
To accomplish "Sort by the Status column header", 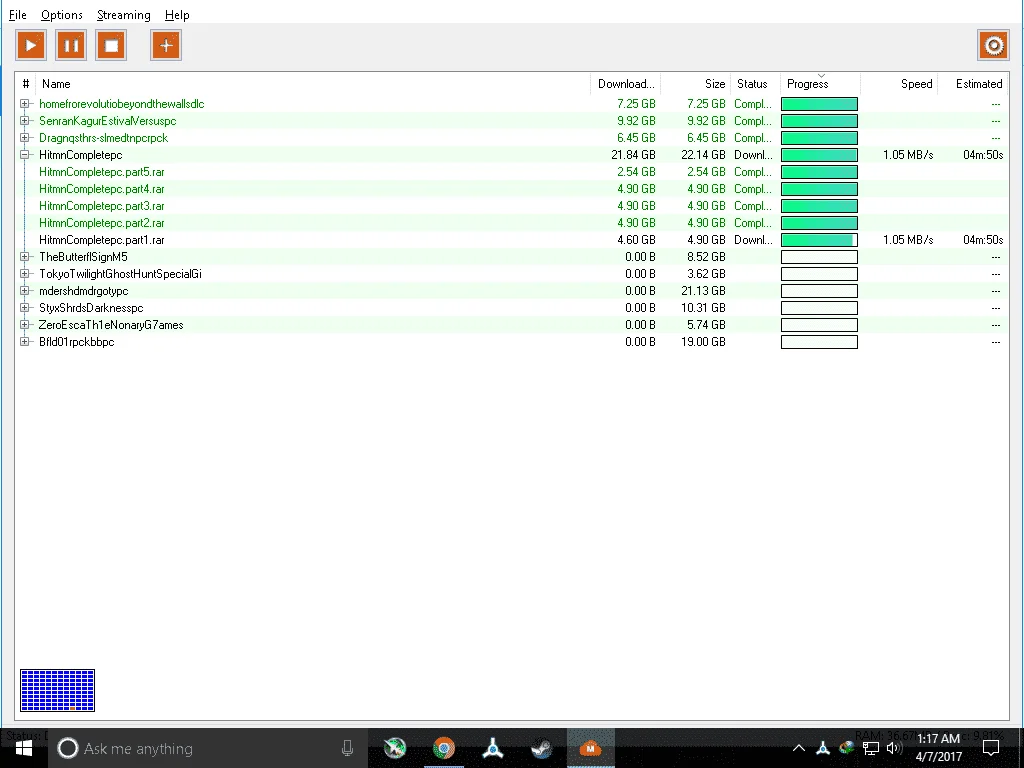I will tap(755, 84).
